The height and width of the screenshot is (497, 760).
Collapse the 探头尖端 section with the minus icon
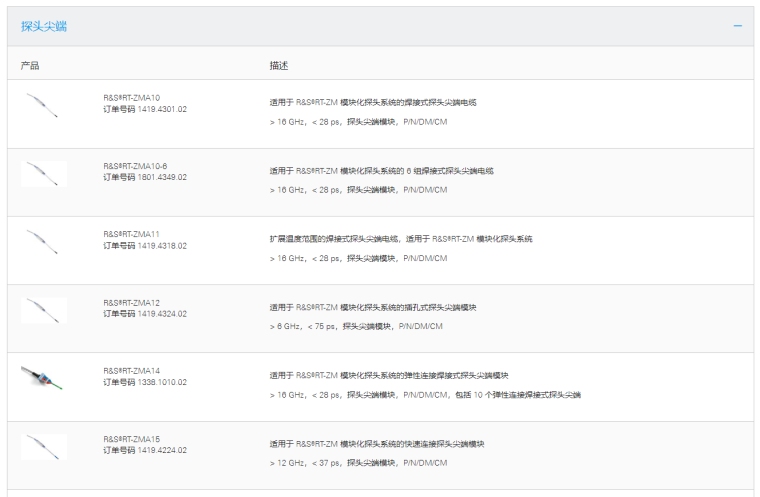[738, 25]
